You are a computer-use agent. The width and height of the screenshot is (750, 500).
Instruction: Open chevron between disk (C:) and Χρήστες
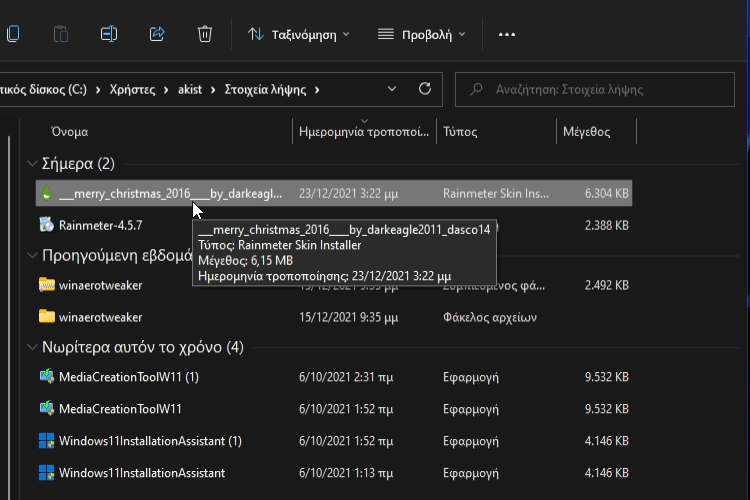tap(98, 90)
